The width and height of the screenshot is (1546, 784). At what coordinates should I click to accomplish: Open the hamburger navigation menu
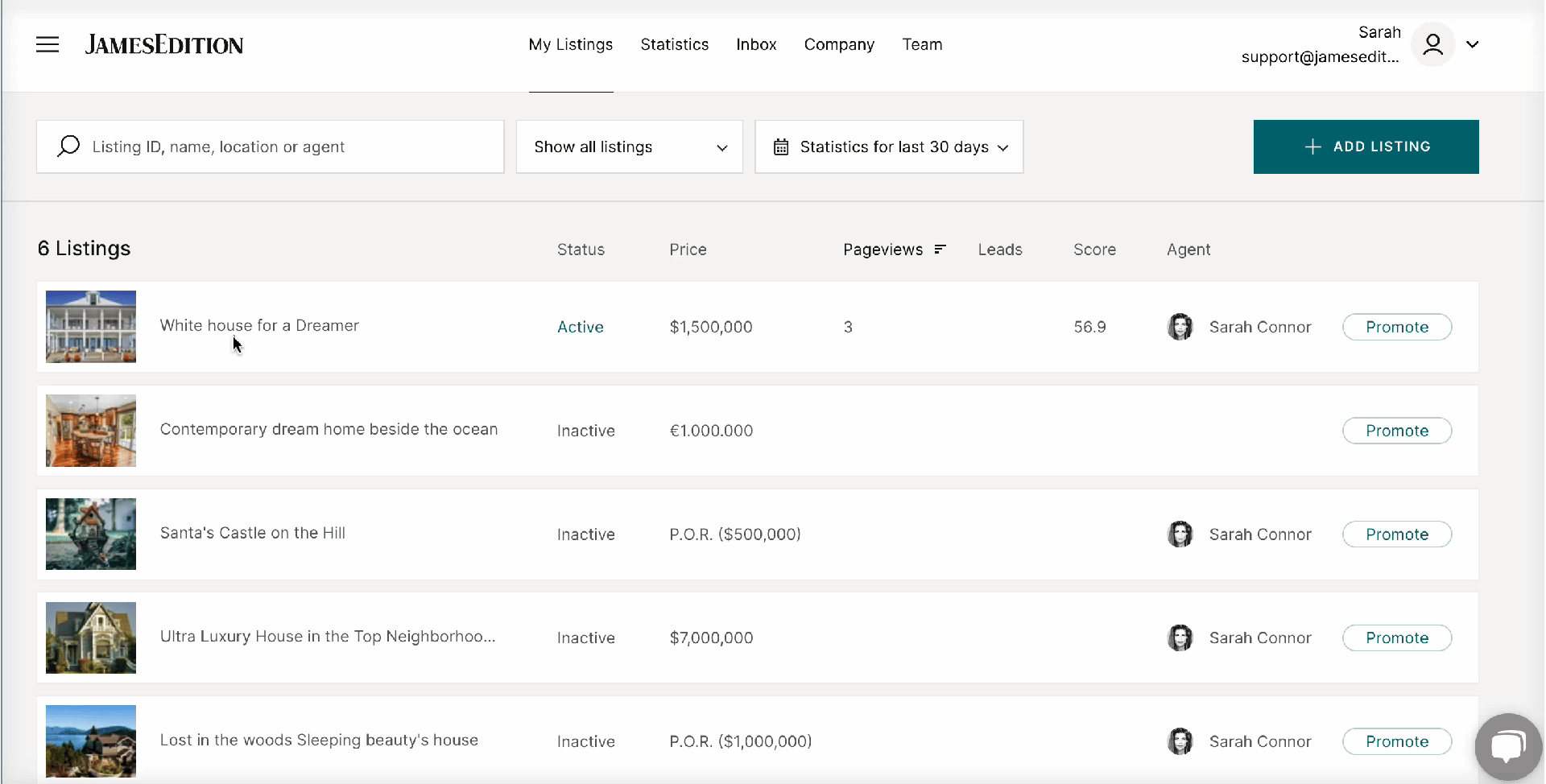(48, 44)
